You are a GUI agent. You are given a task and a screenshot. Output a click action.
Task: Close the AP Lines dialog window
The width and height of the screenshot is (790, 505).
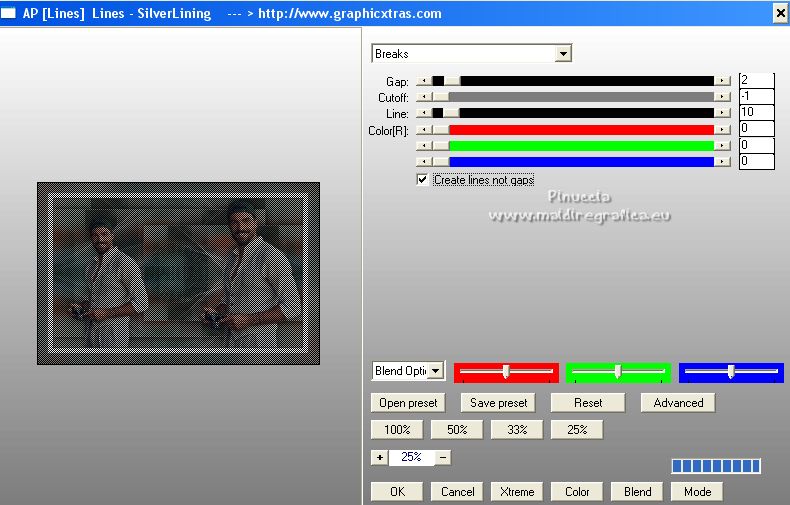coord(780,13)
